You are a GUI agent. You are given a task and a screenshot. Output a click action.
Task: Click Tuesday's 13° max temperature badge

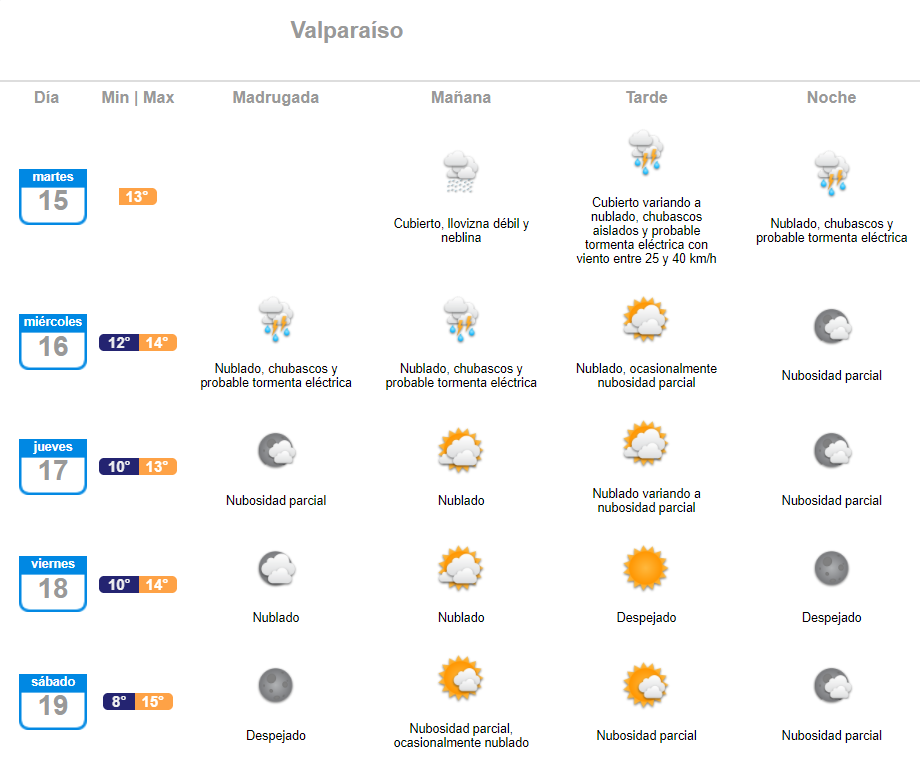coord(138,197)
